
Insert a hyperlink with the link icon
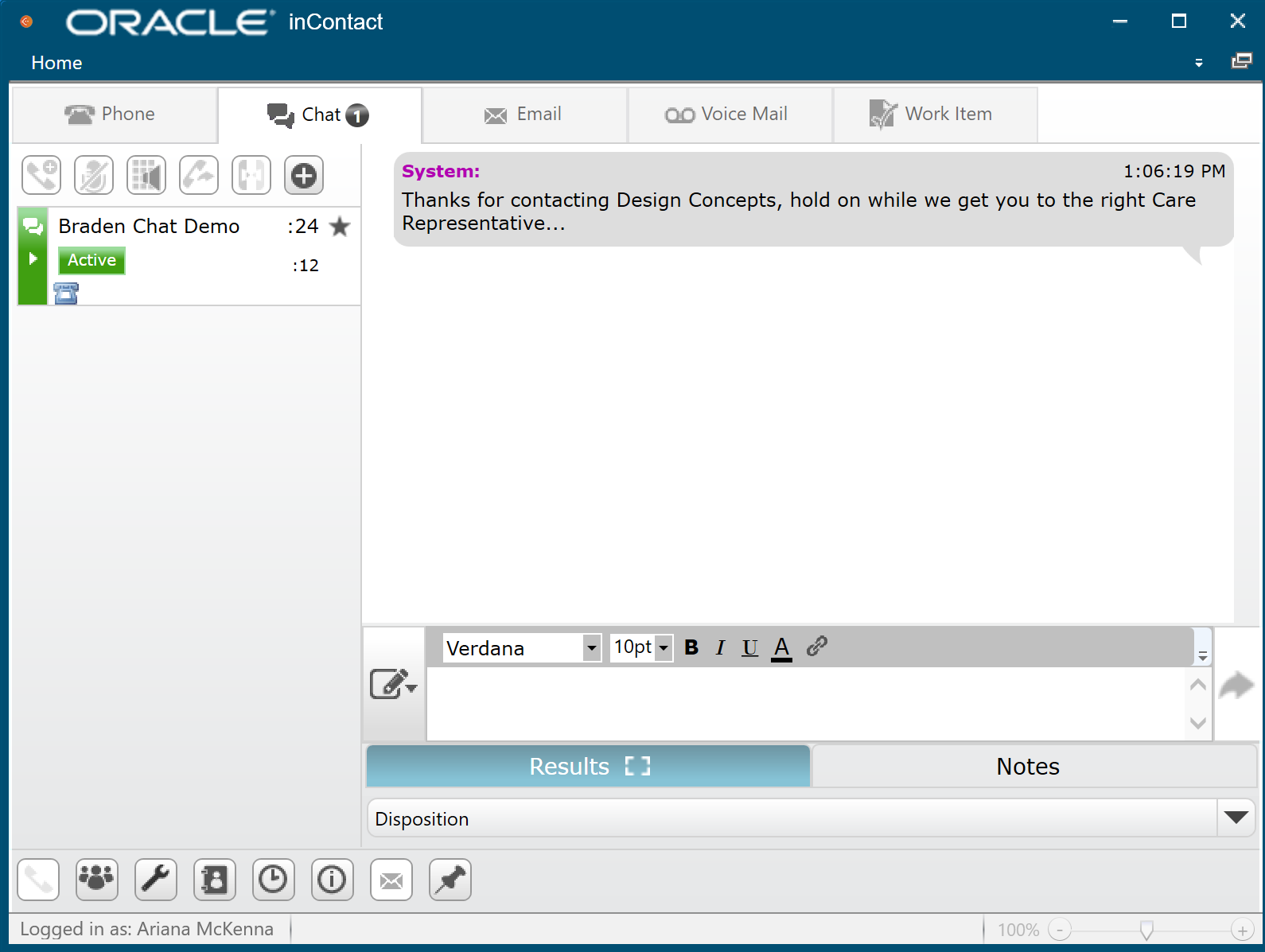816,647
